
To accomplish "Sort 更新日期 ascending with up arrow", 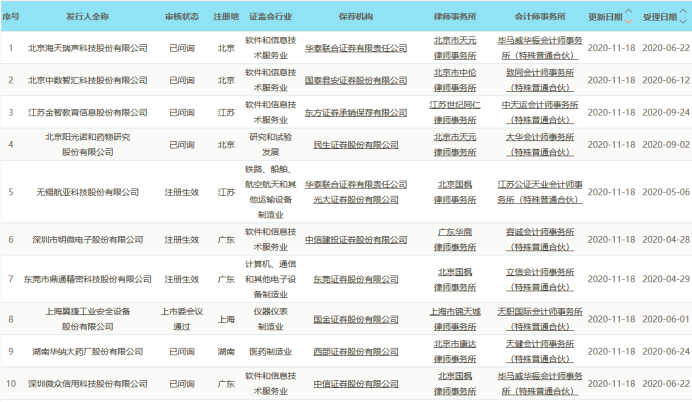I will [x=628, y=12].
